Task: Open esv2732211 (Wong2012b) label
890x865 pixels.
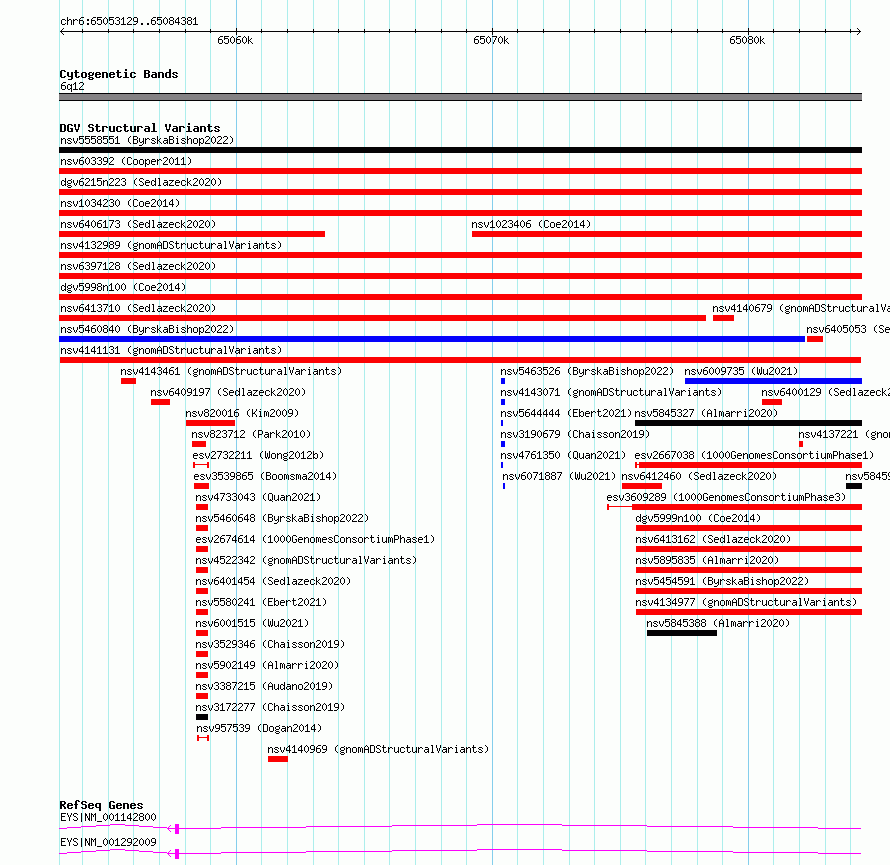Action: (258, 455)
